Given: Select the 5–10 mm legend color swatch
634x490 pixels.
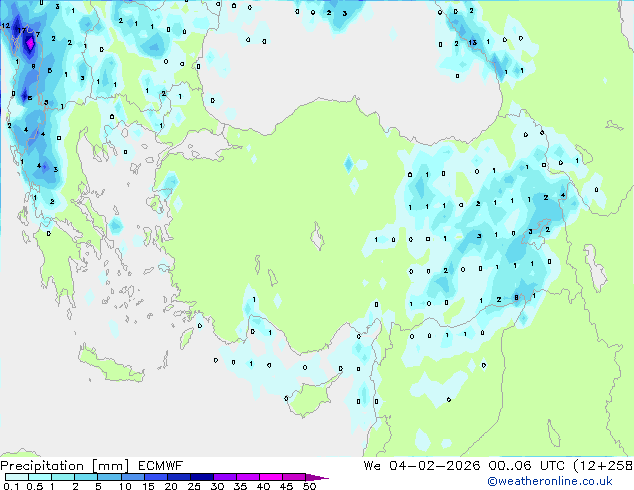Looking at the screenshot, I should click(109, 477).
